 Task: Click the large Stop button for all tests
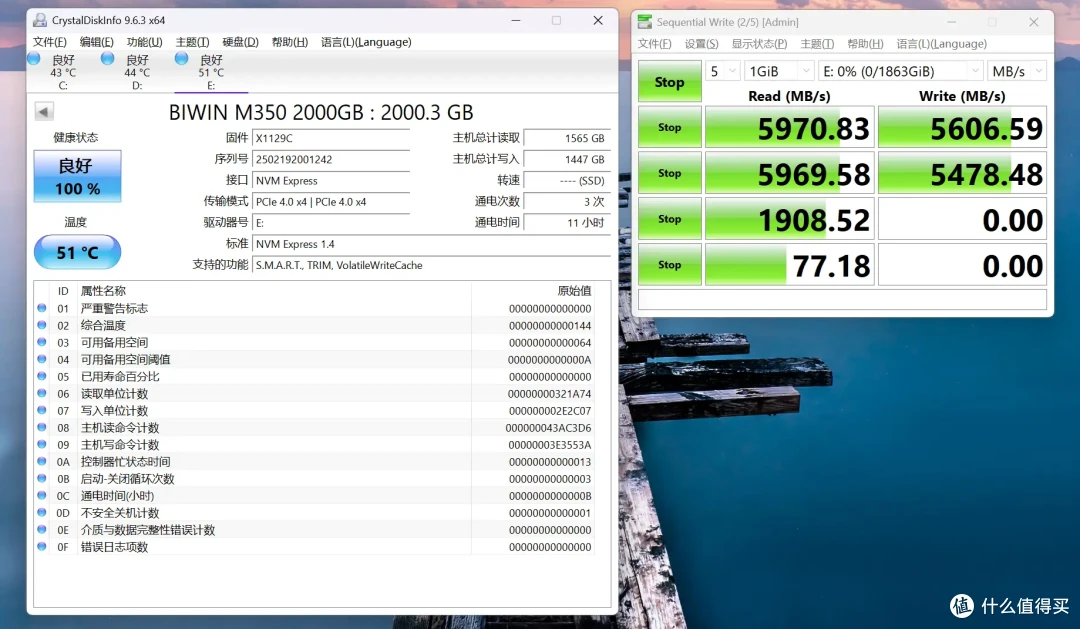pyautogui.click(x=669, y=81)
